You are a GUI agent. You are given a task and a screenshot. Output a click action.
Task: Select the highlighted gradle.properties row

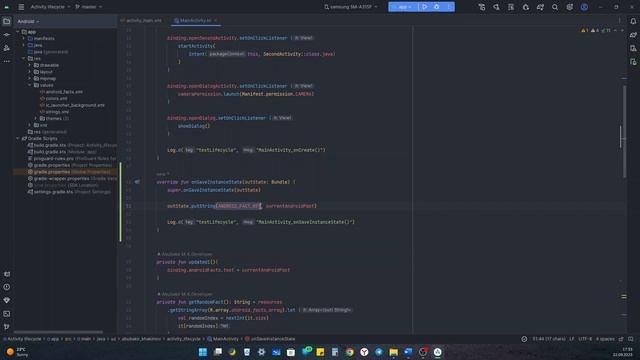point(65,172)
